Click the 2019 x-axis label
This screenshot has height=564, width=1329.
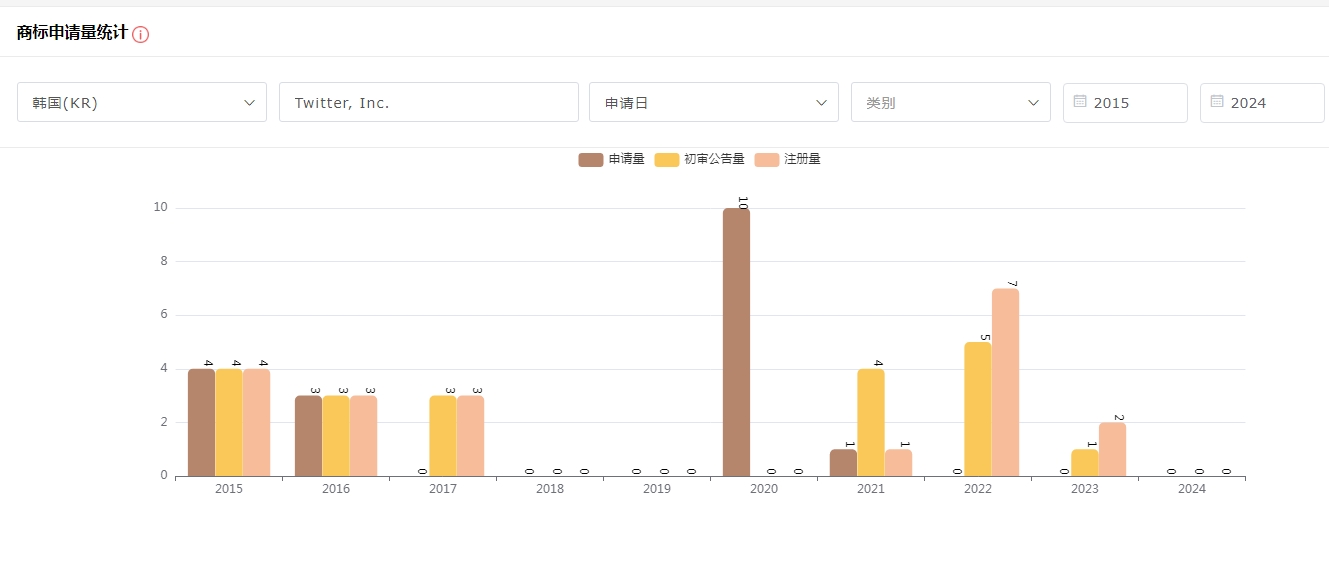(657, 489)
